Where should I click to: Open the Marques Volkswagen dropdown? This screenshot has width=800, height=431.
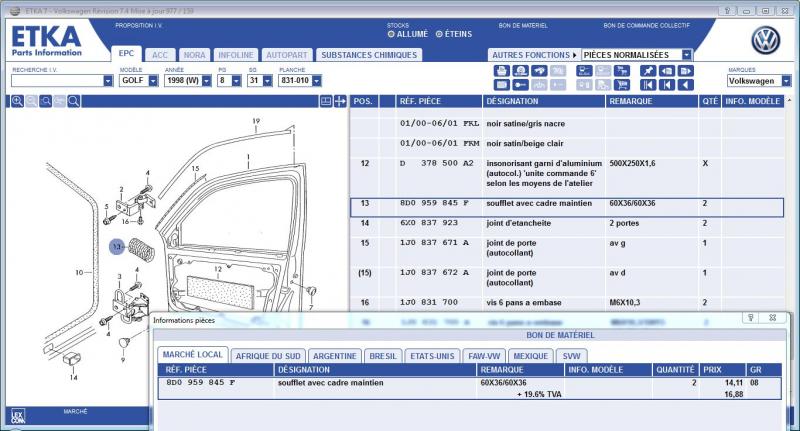786,81
